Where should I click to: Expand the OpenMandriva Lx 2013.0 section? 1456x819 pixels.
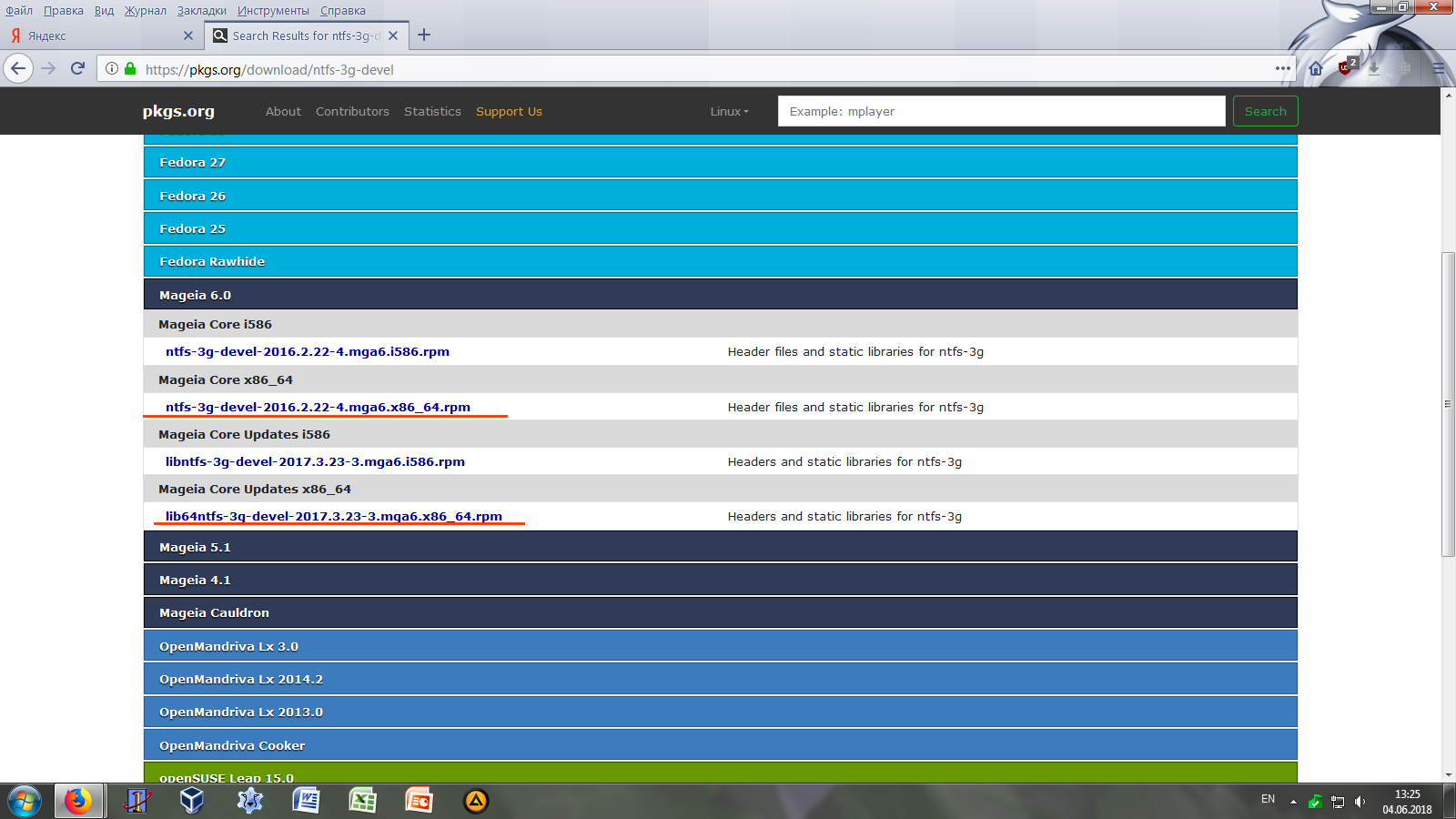(x=720, y=712)
